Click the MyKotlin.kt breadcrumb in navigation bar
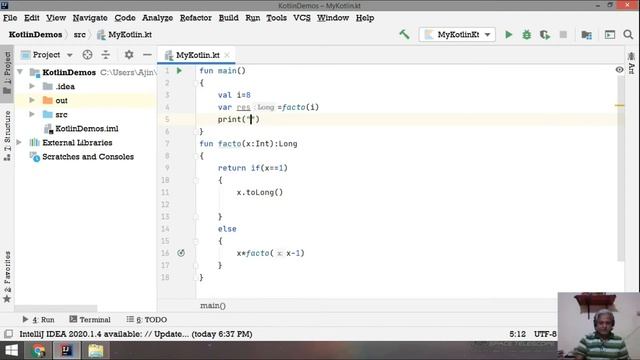Image resolution: width=640 pixels, height=360 pixels. point(124,35)
